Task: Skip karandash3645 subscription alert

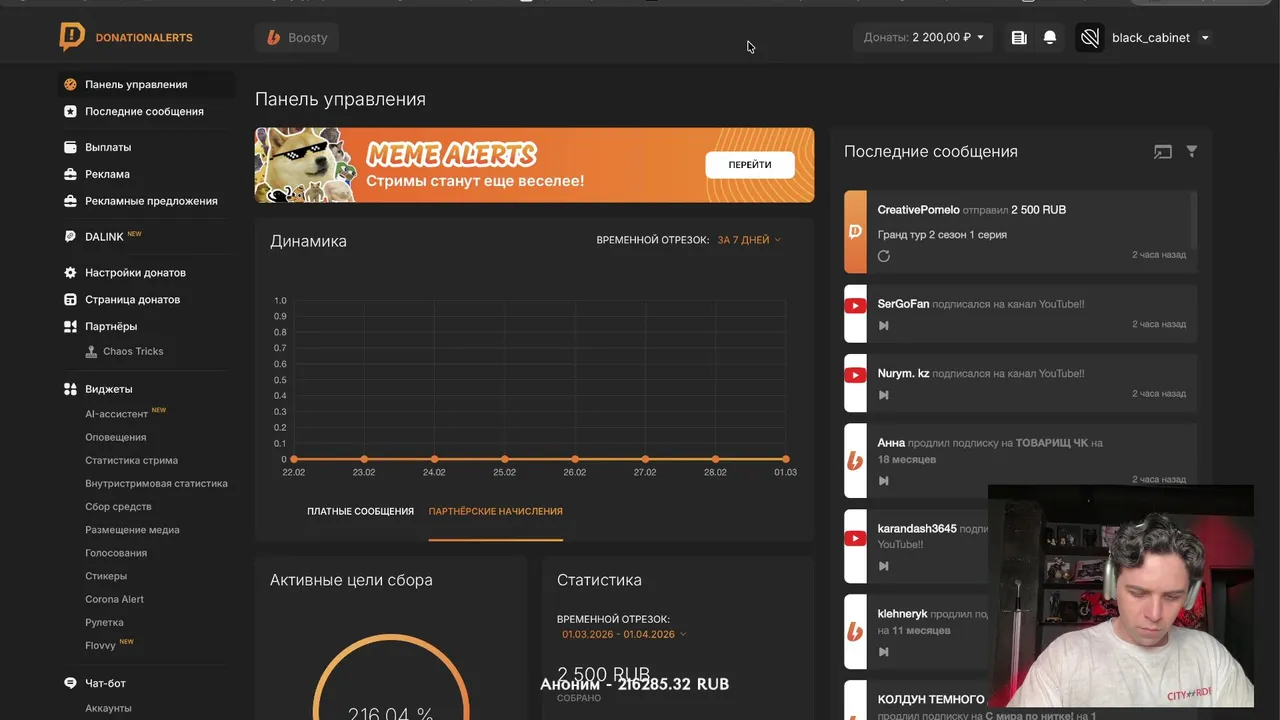Action: [x=884, y=566]
